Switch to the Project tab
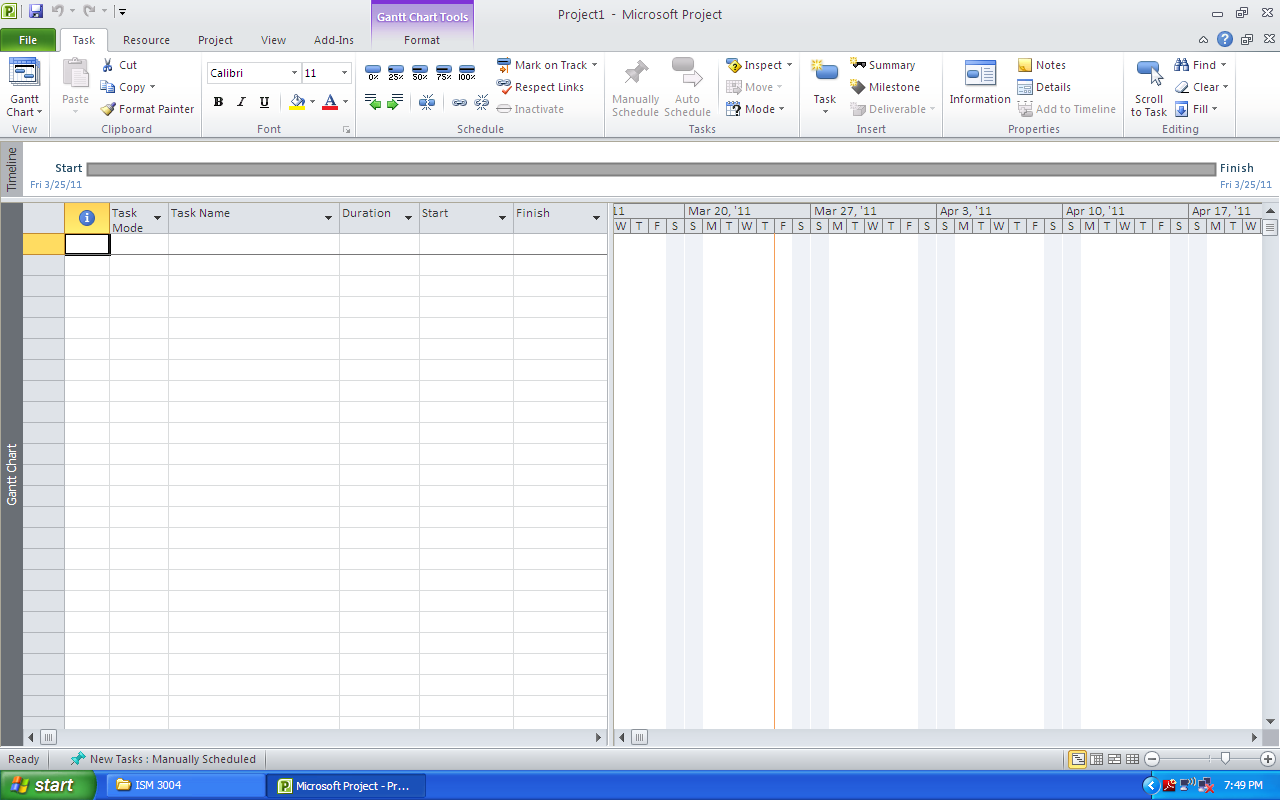The image size is (1280, 800). (x=215, y=40)
